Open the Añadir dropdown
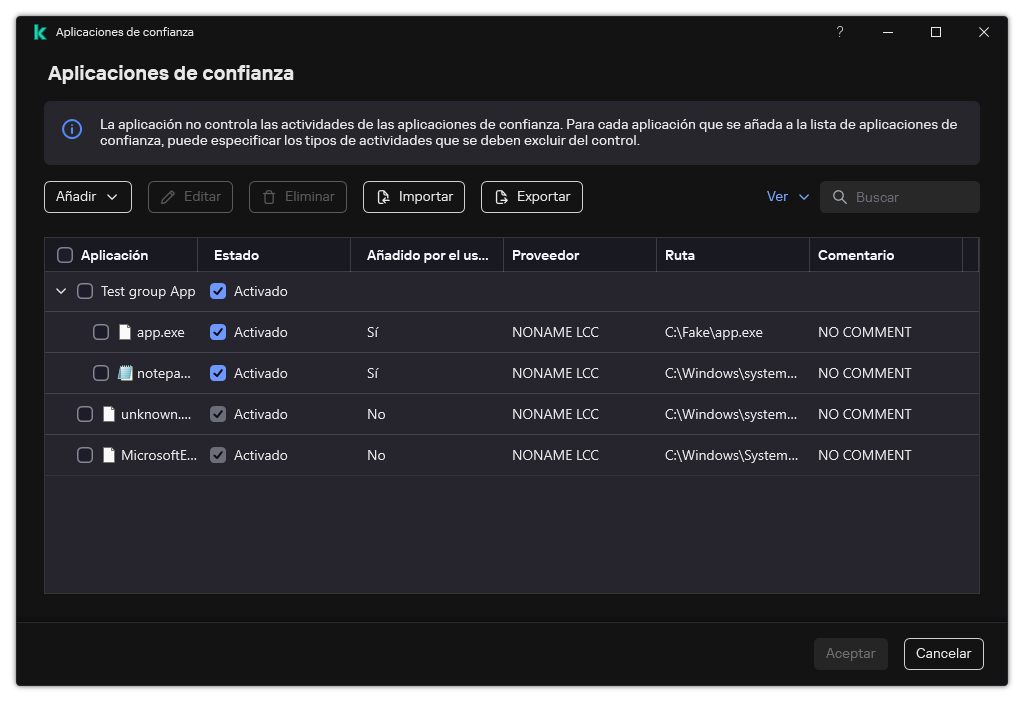The image size is (1024, 702). coord(87,197)
